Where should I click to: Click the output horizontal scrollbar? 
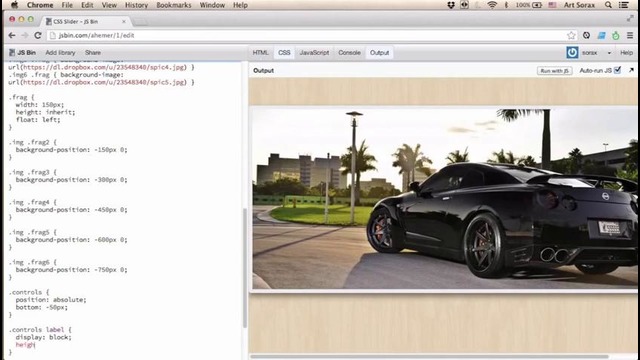coord(429,356)
